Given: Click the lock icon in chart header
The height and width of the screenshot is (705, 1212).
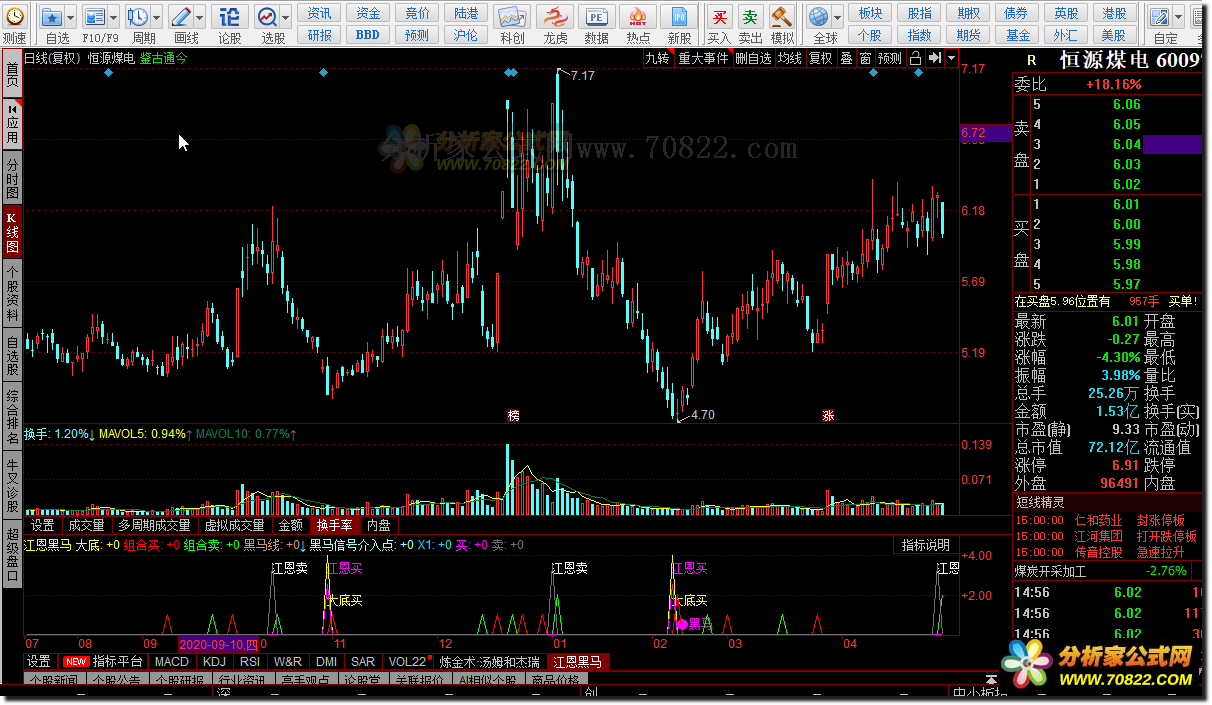Looking at the screenshot, I should point(915,58).
